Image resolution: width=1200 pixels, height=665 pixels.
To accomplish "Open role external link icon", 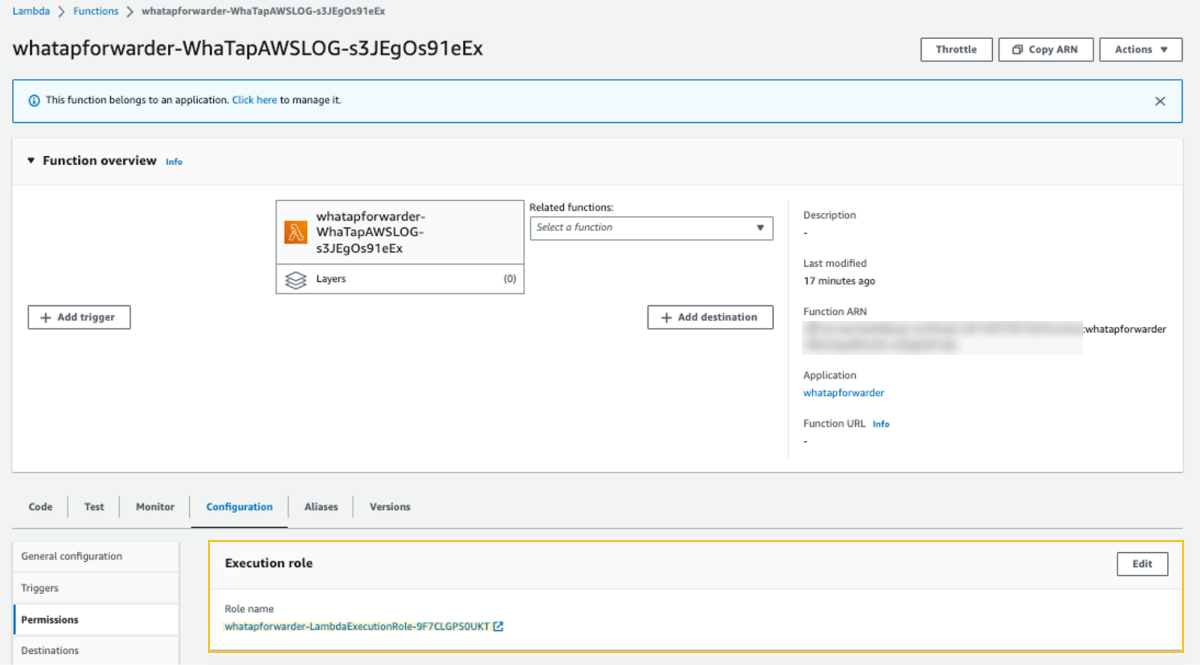I will pyautogui.click(x=498, y=627).
